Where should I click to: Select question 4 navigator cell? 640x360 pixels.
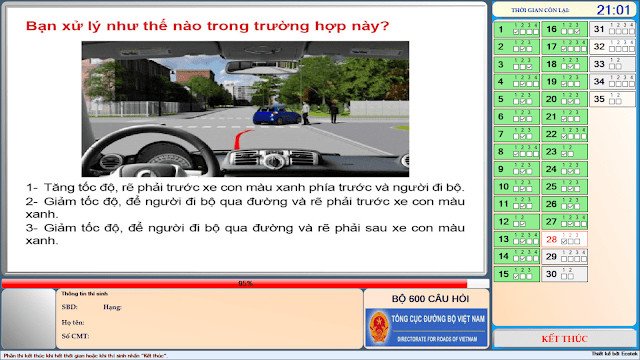click(517, 82)
